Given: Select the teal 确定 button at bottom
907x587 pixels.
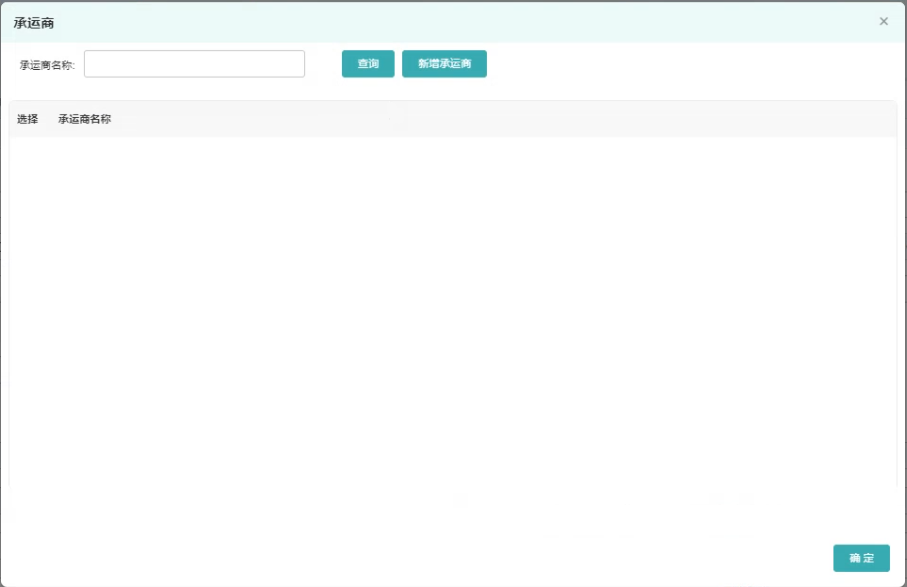Looking at the screenshot, I should click(861, 558).
